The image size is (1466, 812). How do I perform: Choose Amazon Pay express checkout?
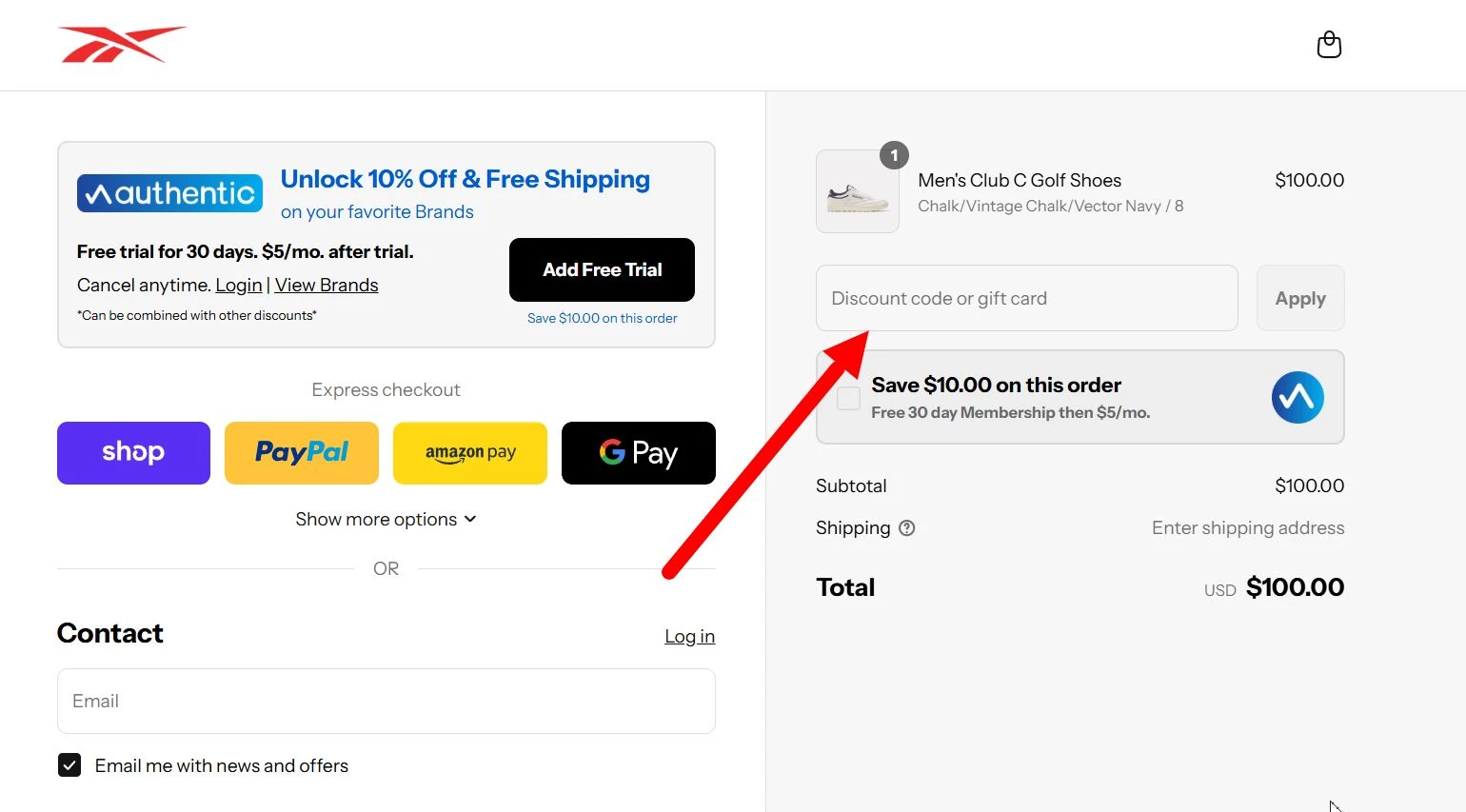tap(470, 453)
